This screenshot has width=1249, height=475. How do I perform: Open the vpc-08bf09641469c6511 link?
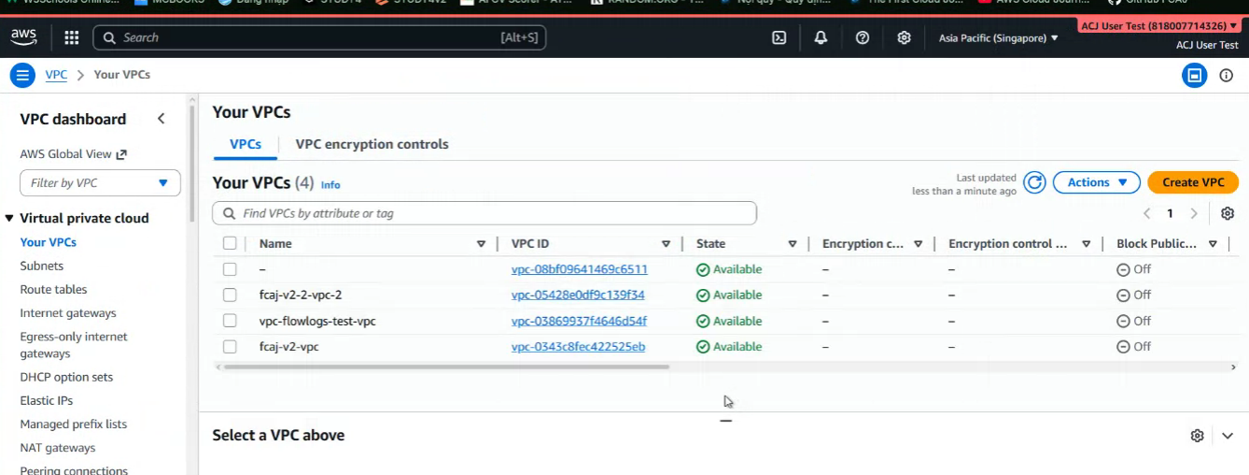[x=579, y=270]
